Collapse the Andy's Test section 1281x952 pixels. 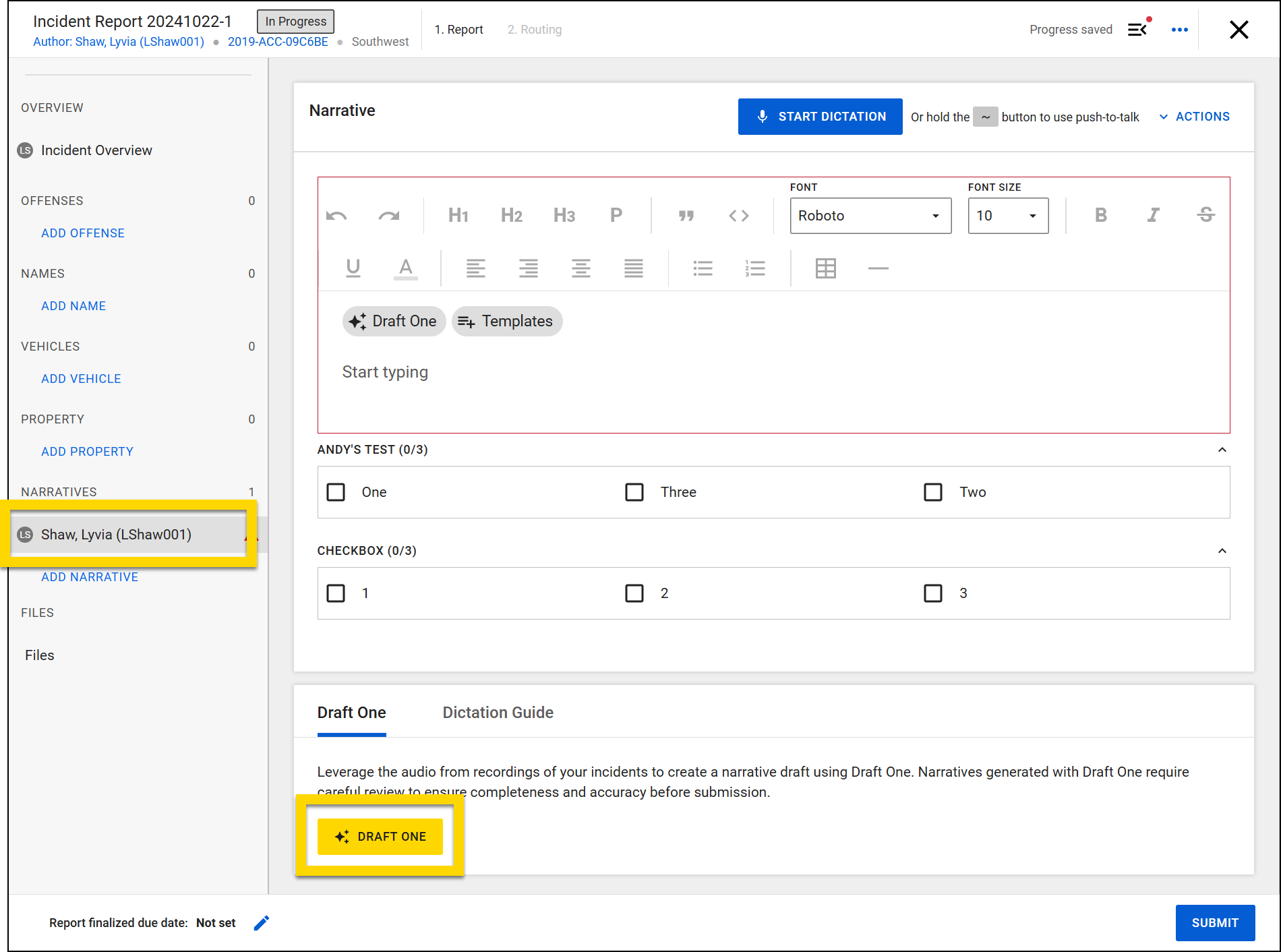(1222, 450)
